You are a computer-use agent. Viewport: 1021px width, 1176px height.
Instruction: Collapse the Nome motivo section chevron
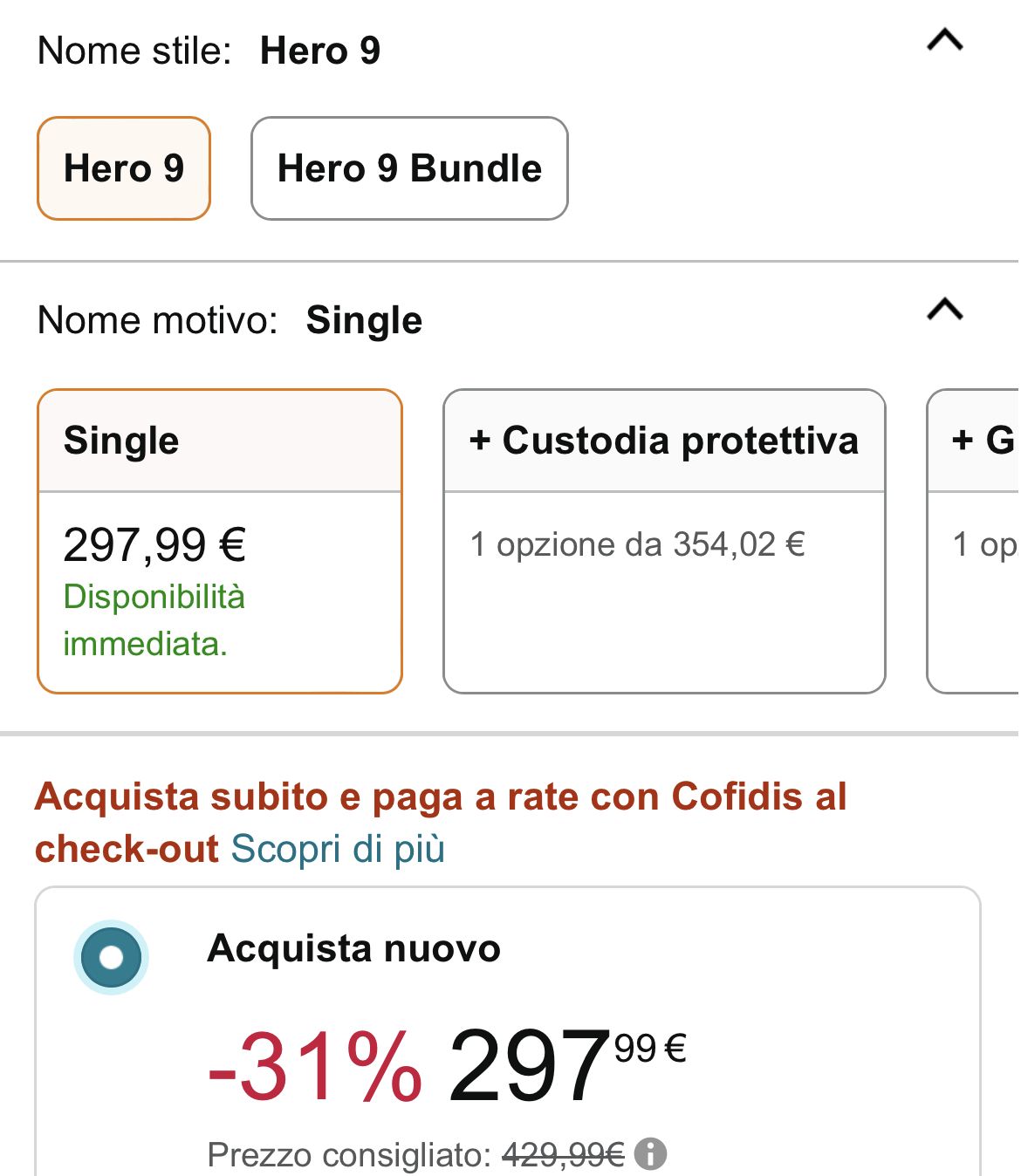click(x=944, y=310)
